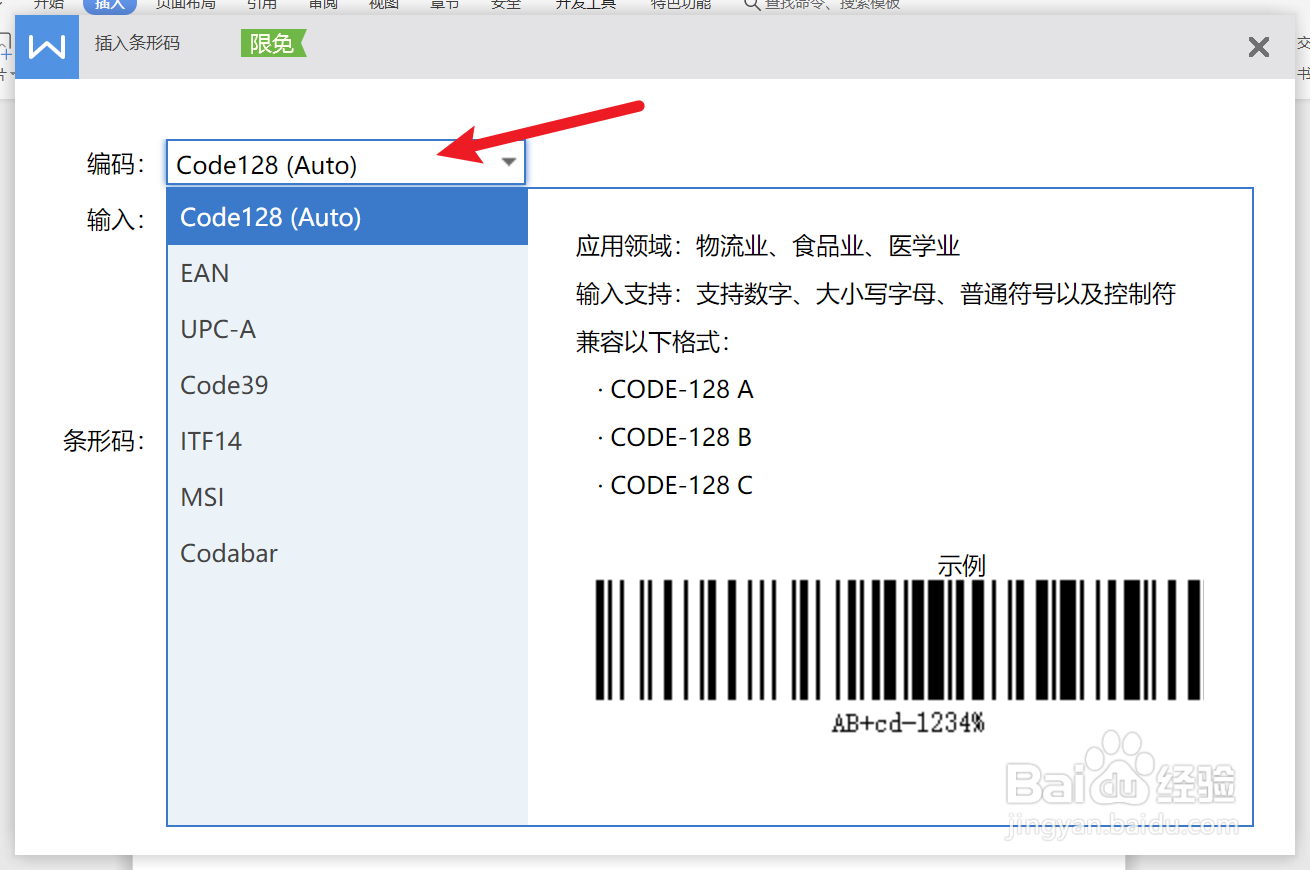Click the '示例' label above the barcode
1310x870 pixels.
tap(962, 566)
